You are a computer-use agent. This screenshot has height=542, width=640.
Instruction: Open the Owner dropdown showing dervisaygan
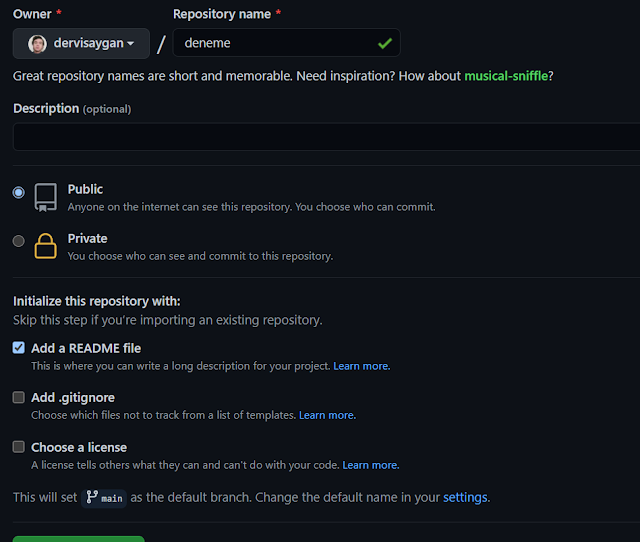pos(81,43)
